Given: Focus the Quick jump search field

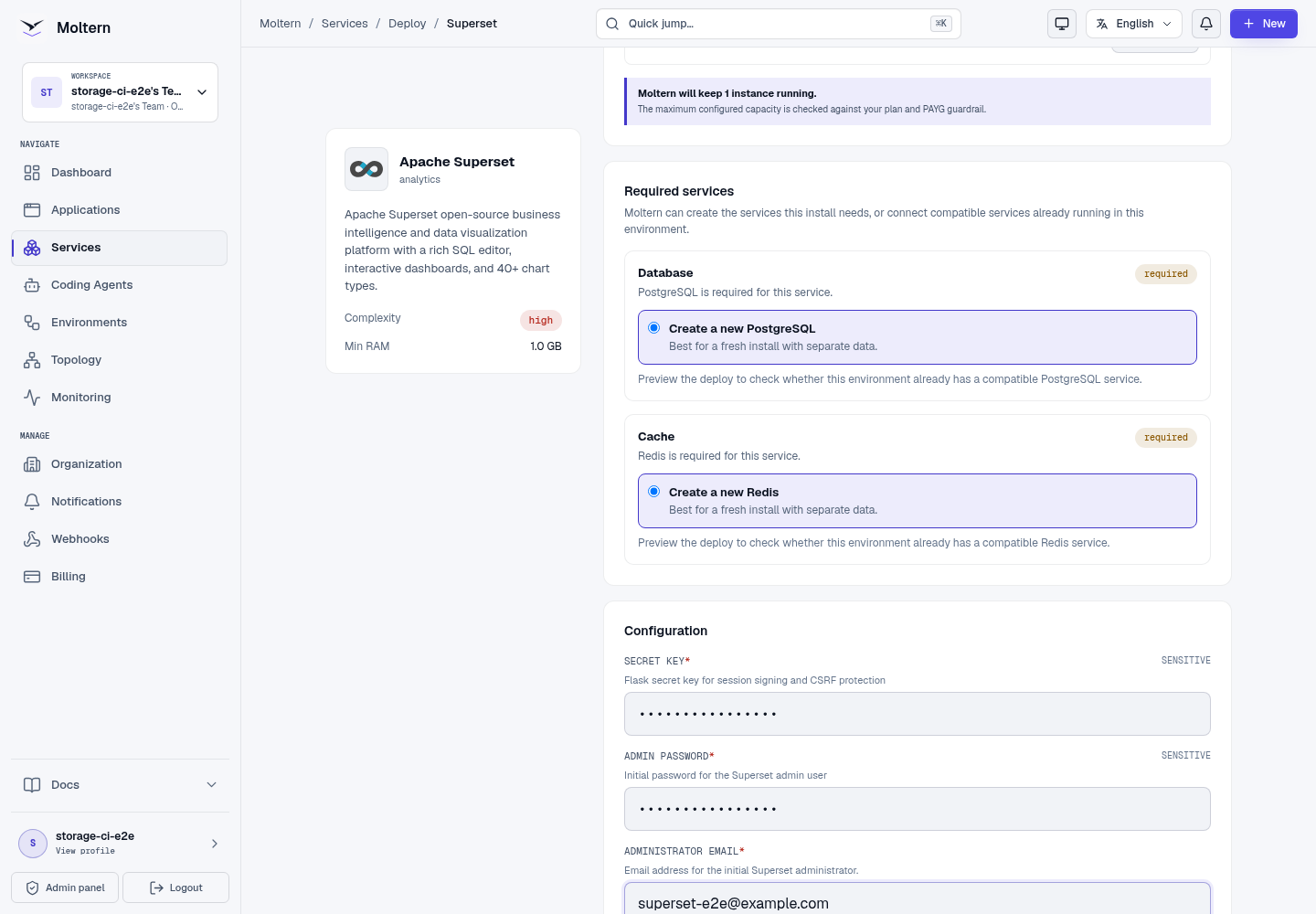Looking at the screenshot, I should coord(779,24).
